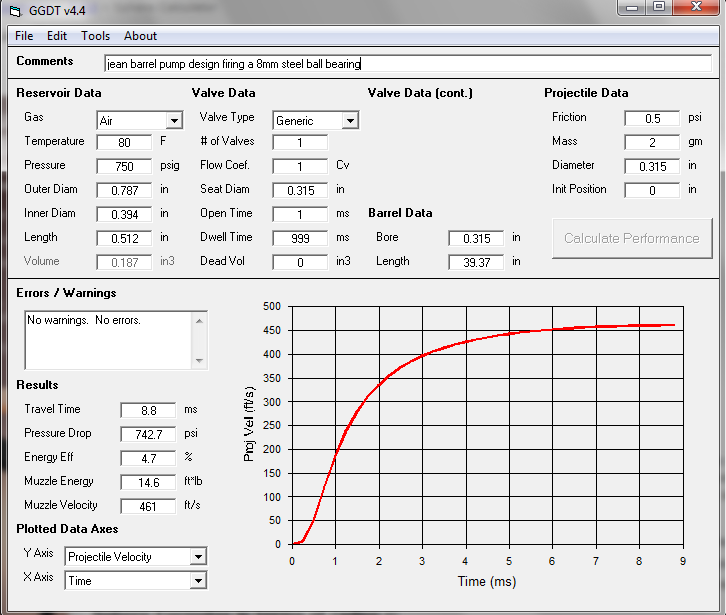This screenshot has height=615, width=726.
Task: Click the Barrel Length input field
Action: [x=477, y=262]
